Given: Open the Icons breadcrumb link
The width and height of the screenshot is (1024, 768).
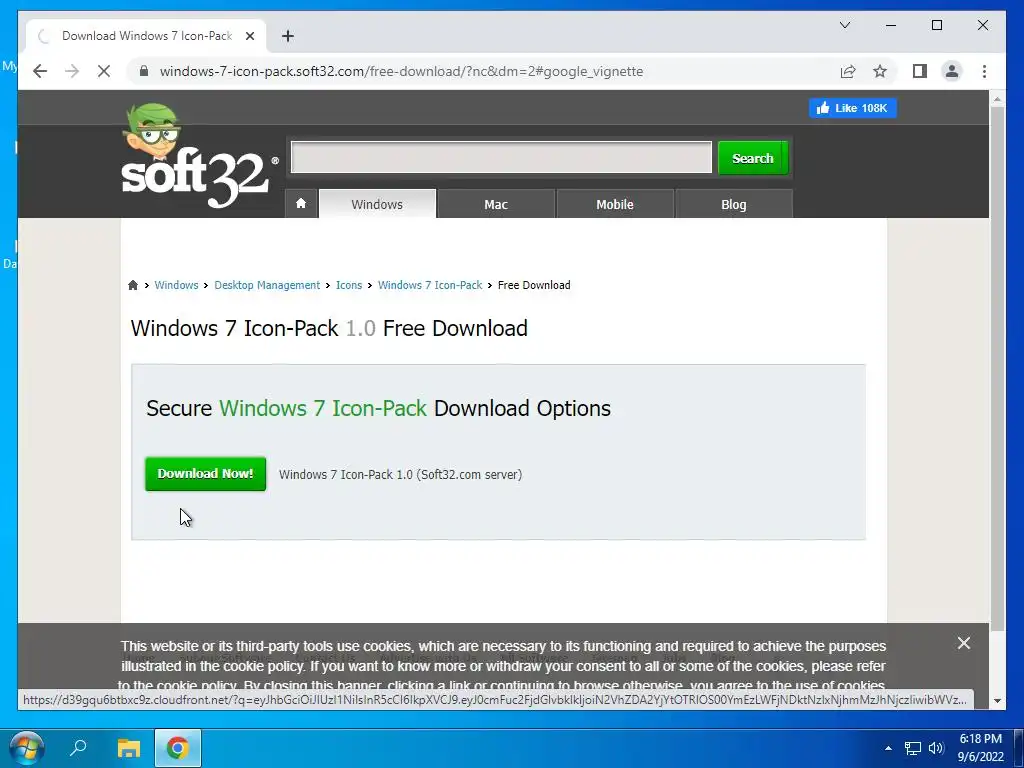Looking at the screenshot, I should pos(349,285).
